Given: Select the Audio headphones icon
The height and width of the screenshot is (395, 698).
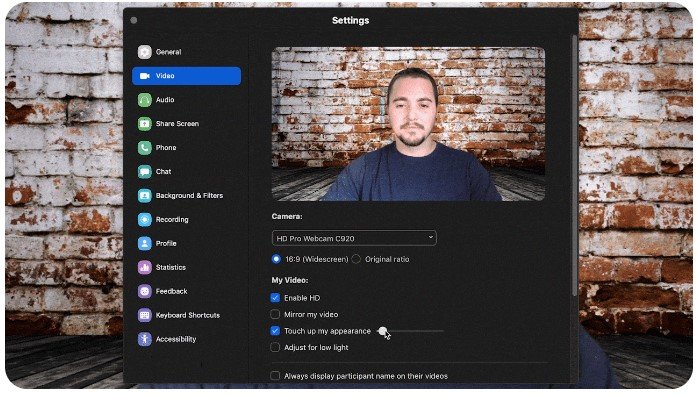Looking at the screenshot, I should (144, 100).
